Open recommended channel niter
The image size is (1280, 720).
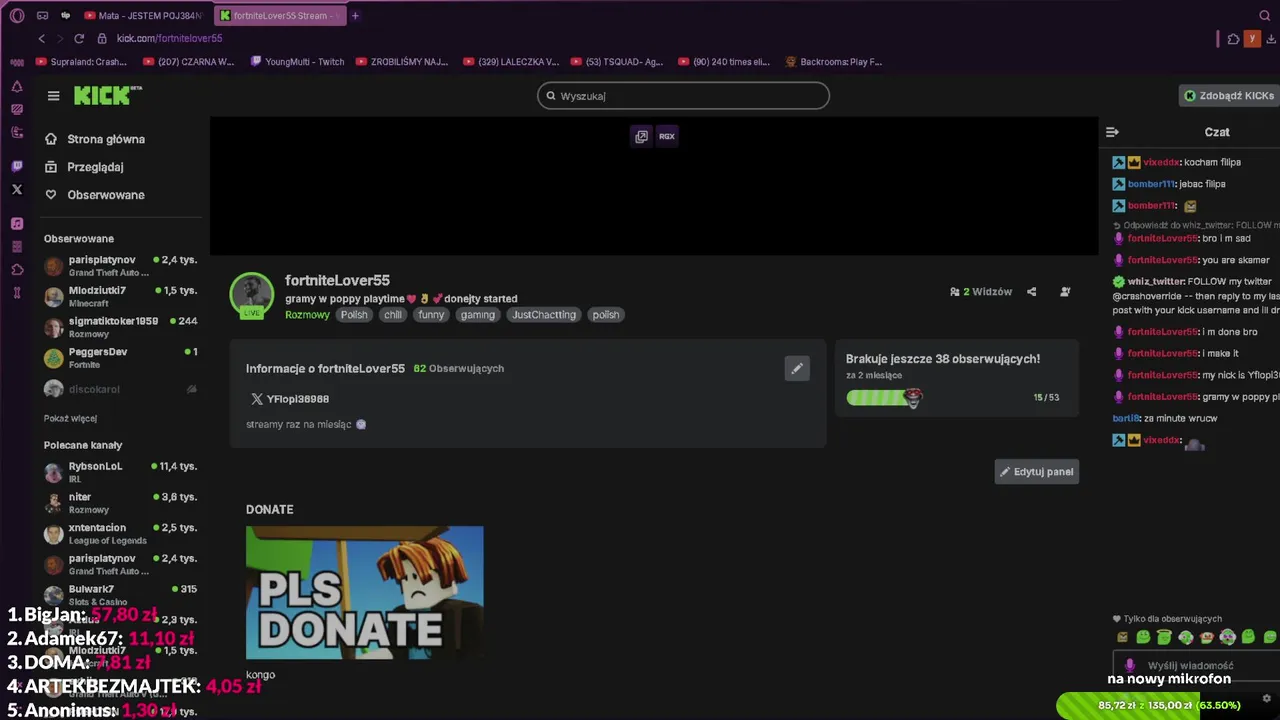pyautogui.click(x=121, y=503)
